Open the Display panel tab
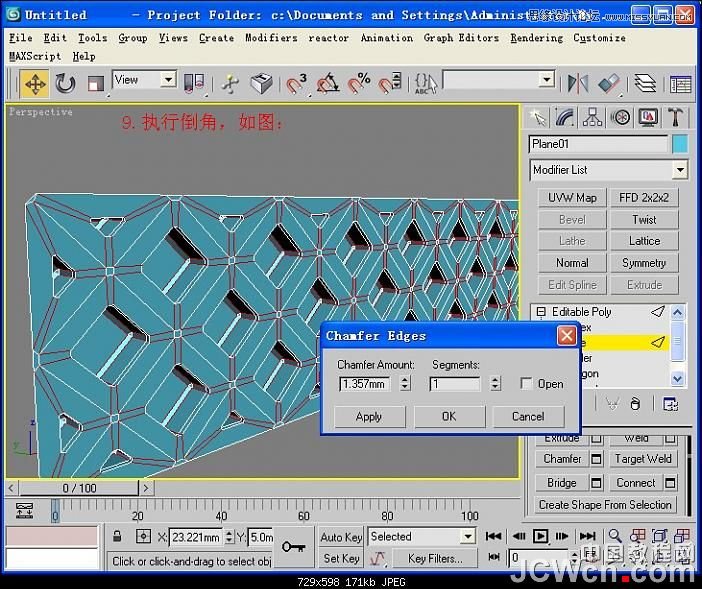Image resolution: width=702 pixels, height=589 pixels. pos(648,118)
